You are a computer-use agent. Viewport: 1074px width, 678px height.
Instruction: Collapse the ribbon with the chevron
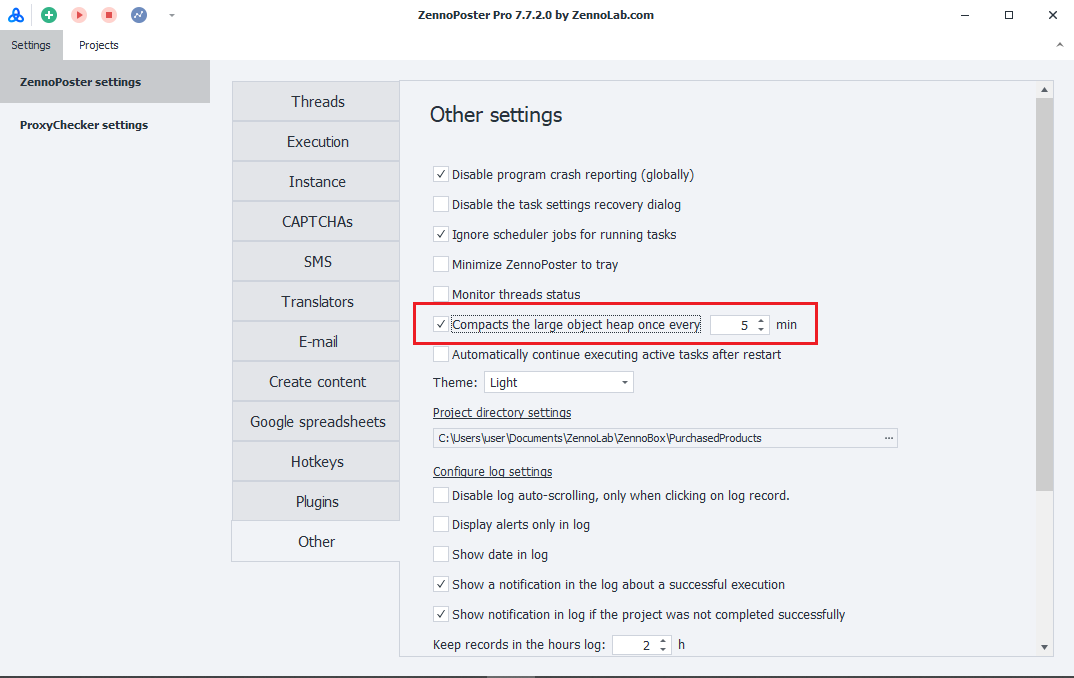pyautogui.click(x=1059, y=45)
